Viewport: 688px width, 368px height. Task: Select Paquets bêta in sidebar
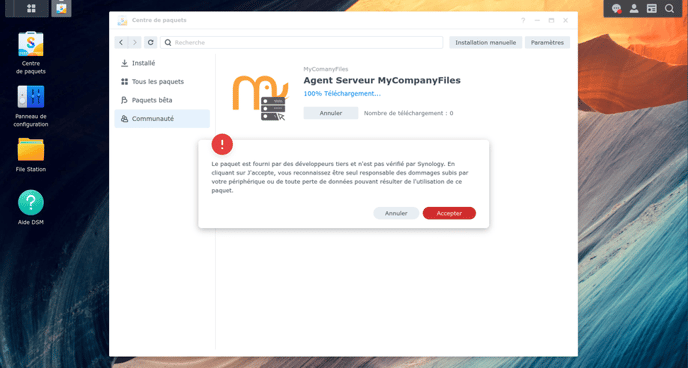(162, 100)
